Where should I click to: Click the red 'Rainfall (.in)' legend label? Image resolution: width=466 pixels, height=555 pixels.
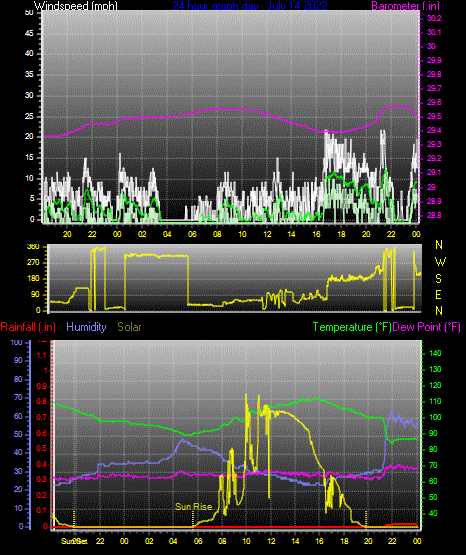pos(28,327)
